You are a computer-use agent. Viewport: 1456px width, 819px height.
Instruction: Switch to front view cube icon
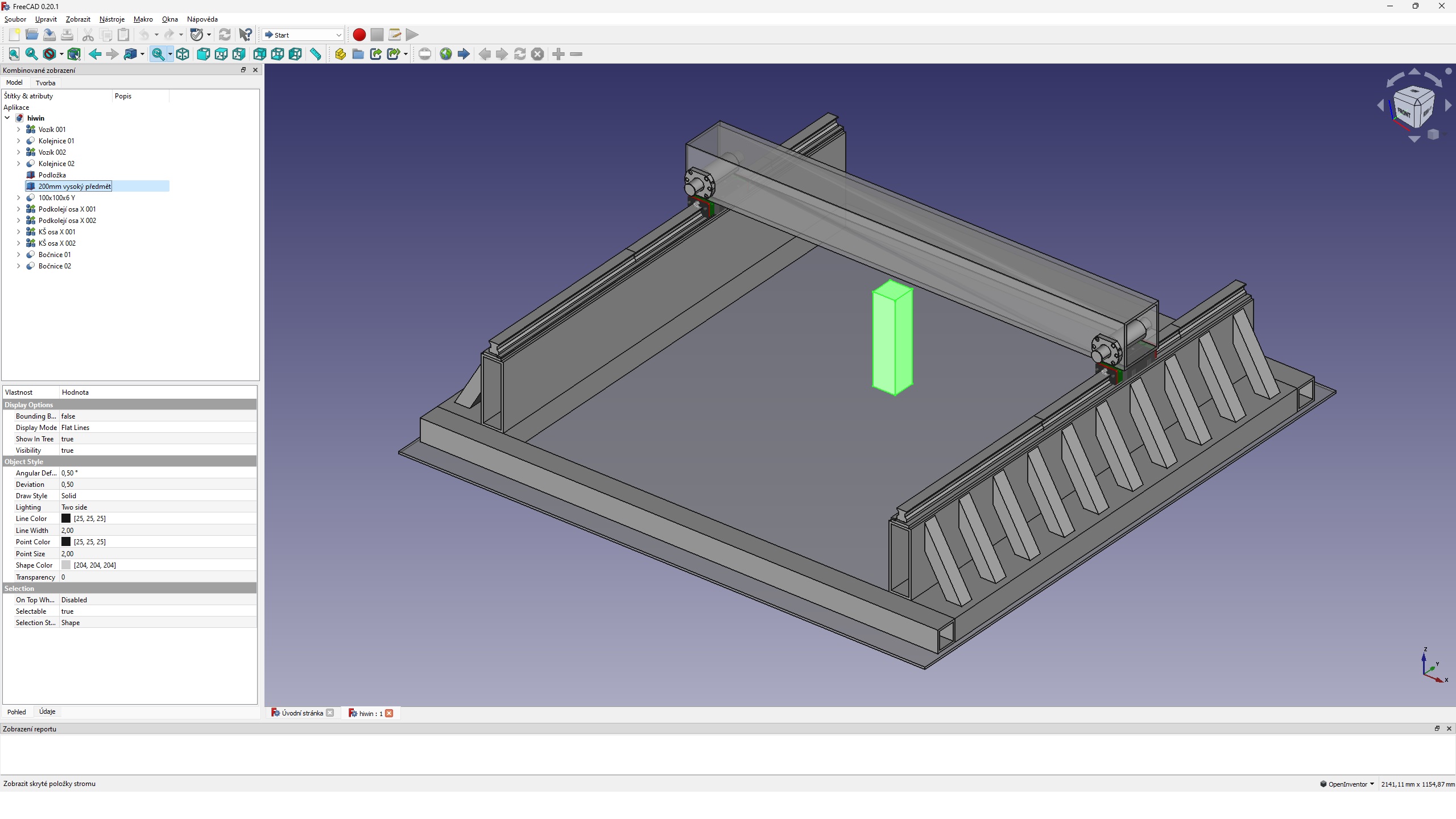click(203, 54)
